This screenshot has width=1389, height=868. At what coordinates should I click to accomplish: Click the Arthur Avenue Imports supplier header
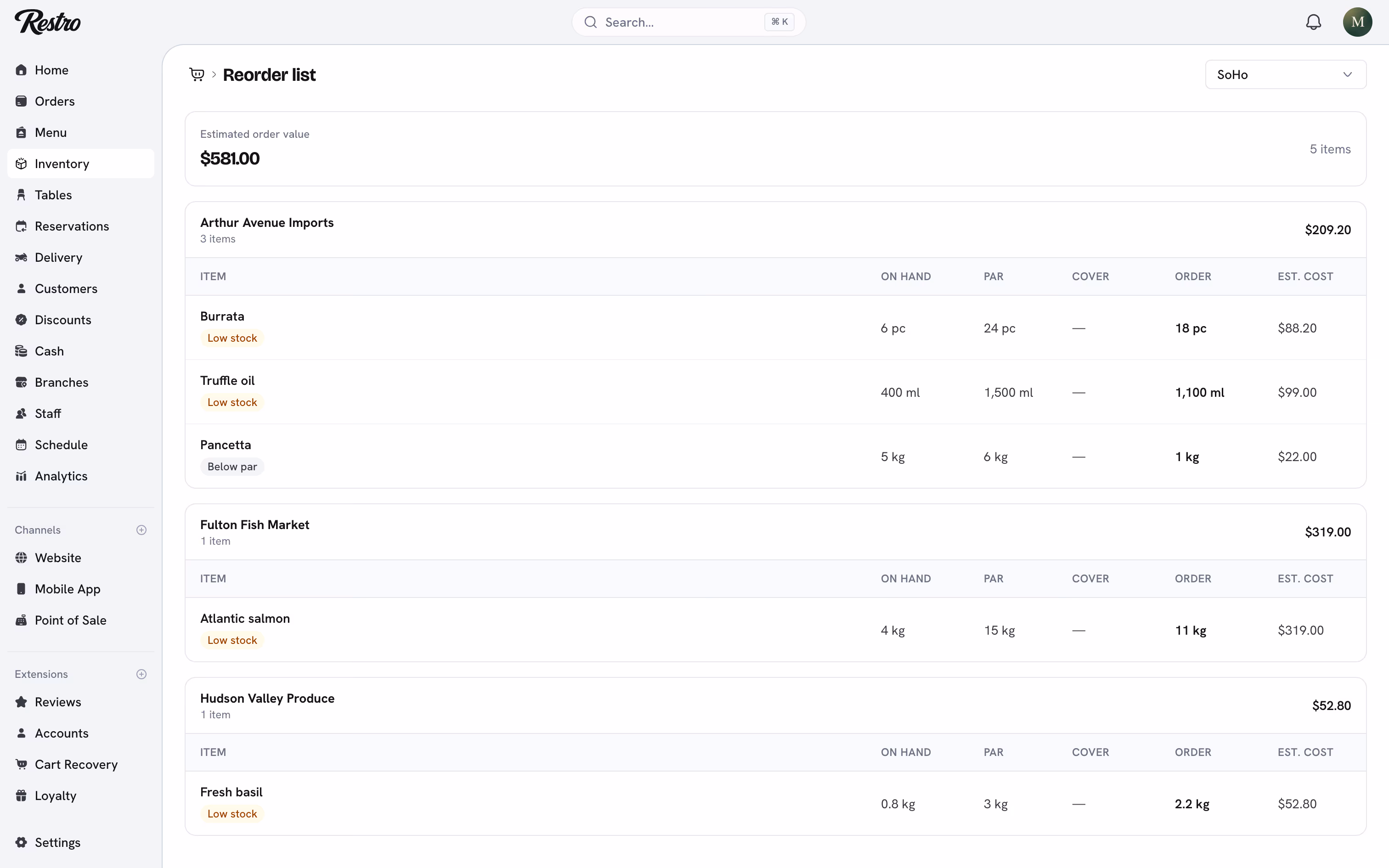click(x=775, y=230)
